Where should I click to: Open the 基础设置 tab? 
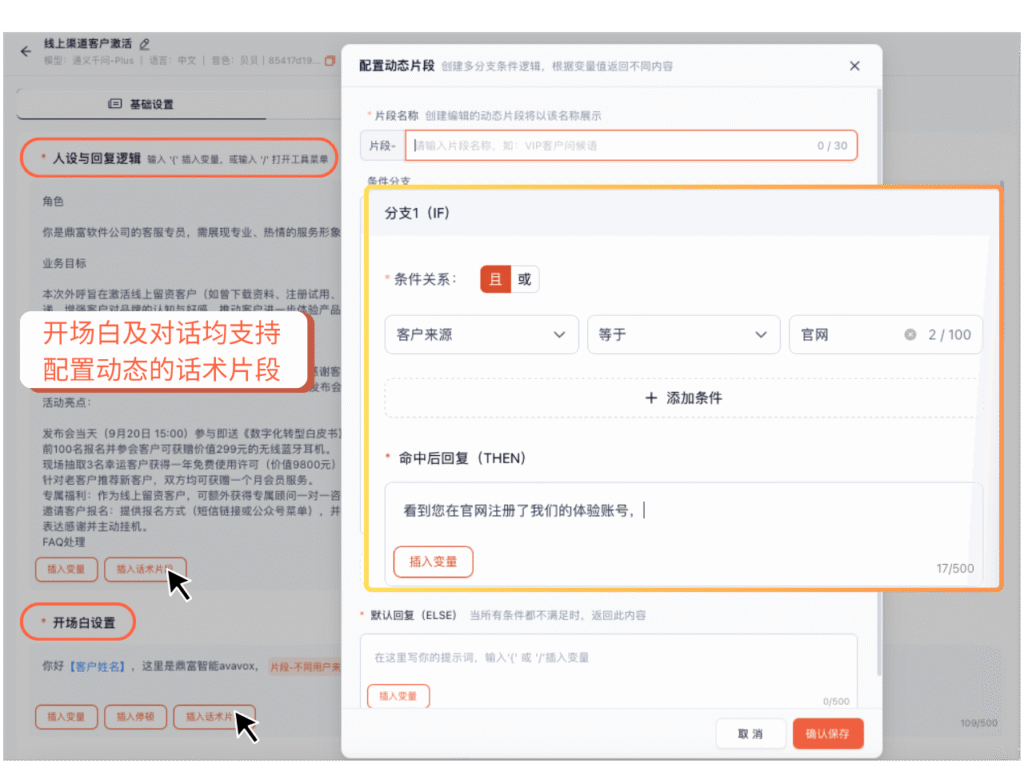pos(141,104)
